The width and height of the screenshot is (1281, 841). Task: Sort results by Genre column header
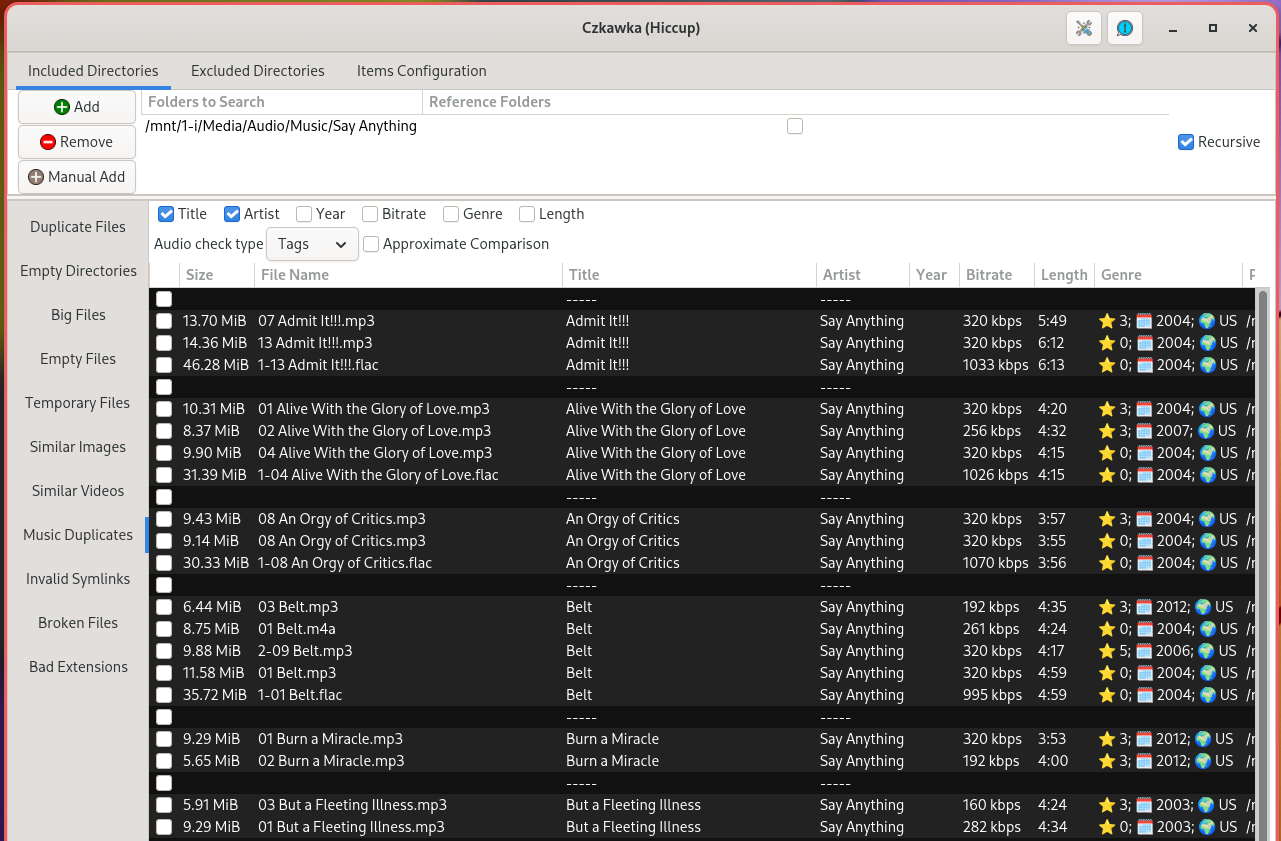click(x=1168, y=275)
